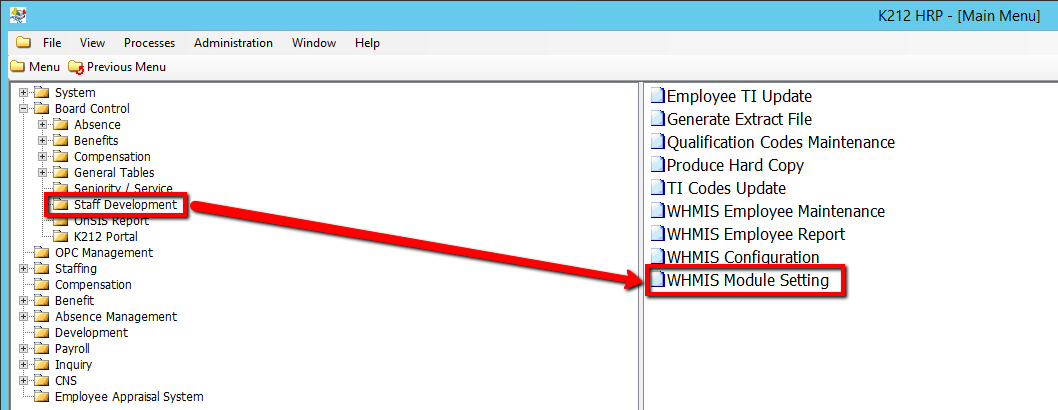Click the page icon next to WHMIS Configuration
This screenshot has height=410, width=1058.
[x=657, y=257]
